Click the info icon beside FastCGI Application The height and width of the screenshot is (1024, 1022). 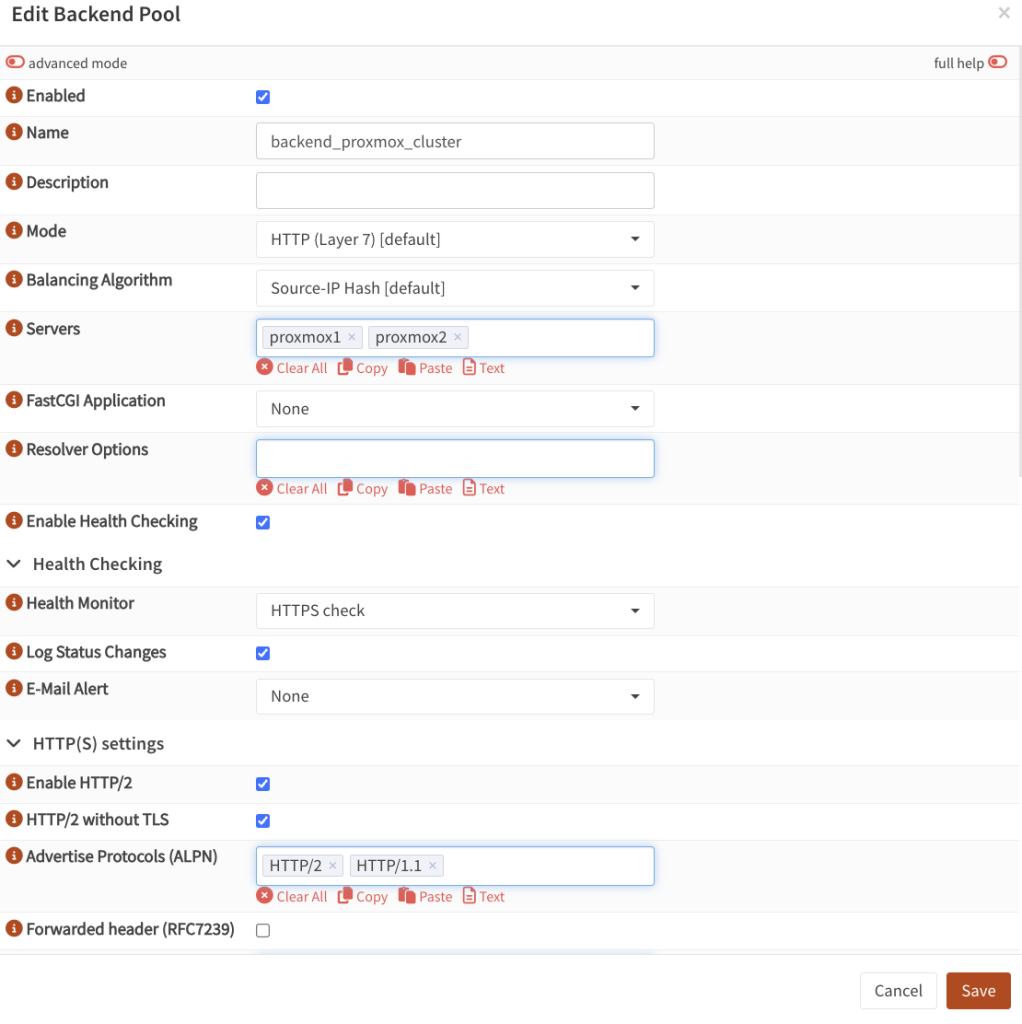[12, 400]
